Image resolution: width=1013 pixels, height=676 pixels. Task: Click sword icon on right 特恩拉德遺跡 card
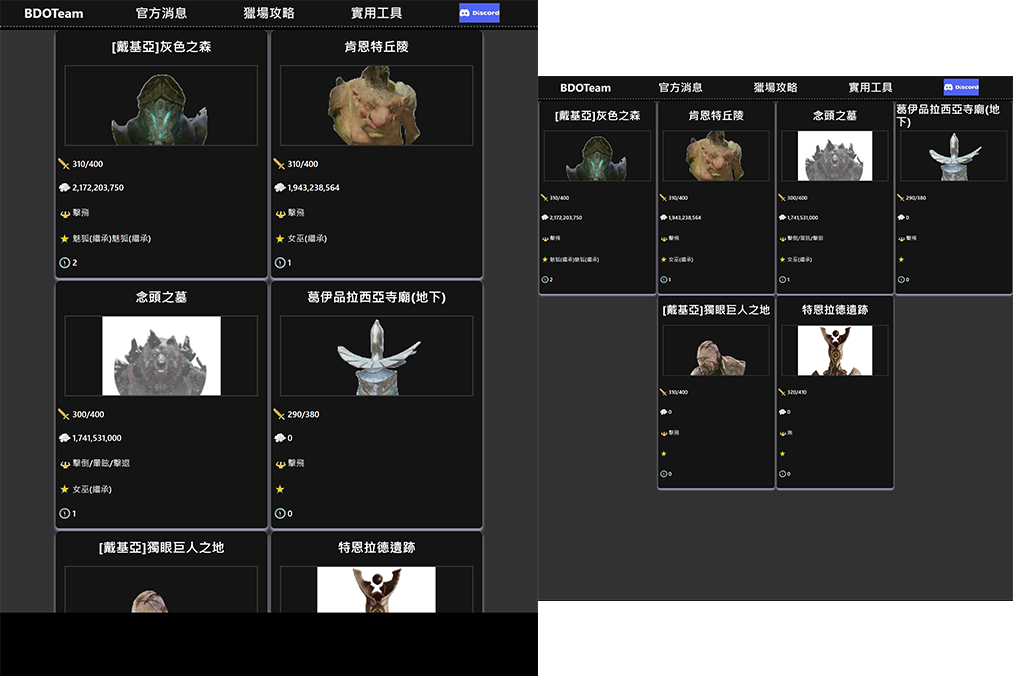(x=783, y=392)
